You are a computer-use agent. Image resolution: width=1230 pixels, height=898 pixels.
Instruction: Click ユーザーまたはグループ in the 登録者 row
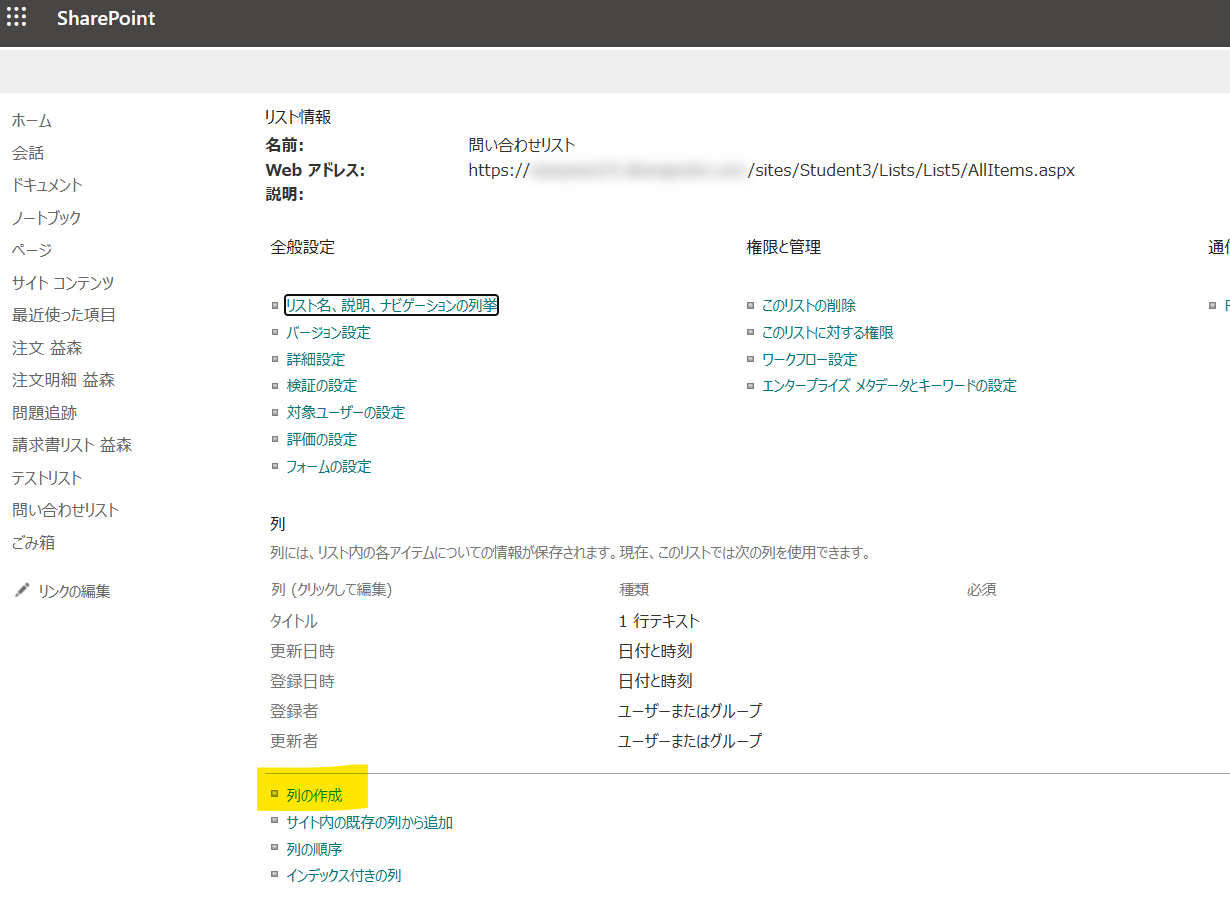pyautogui.click(x=690, y=711)
